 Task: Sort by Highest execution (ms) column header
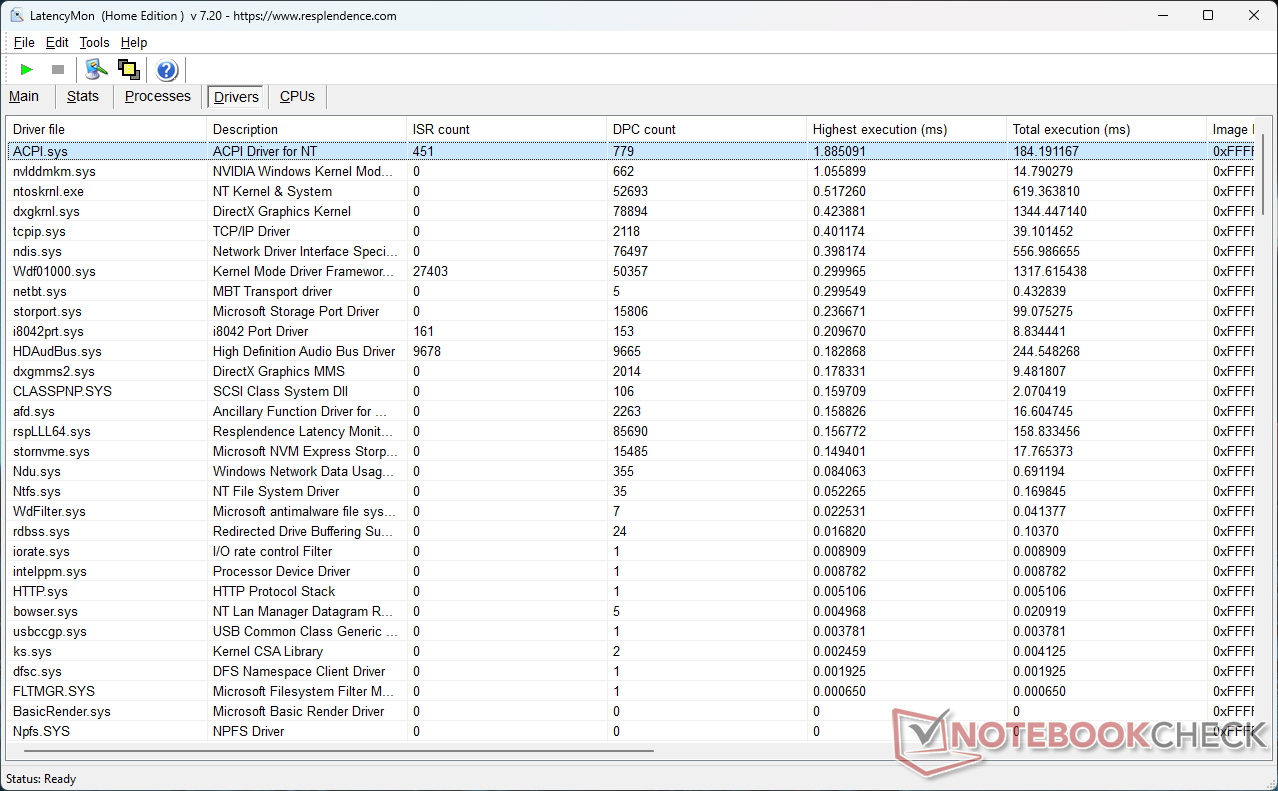click(907, 129)
